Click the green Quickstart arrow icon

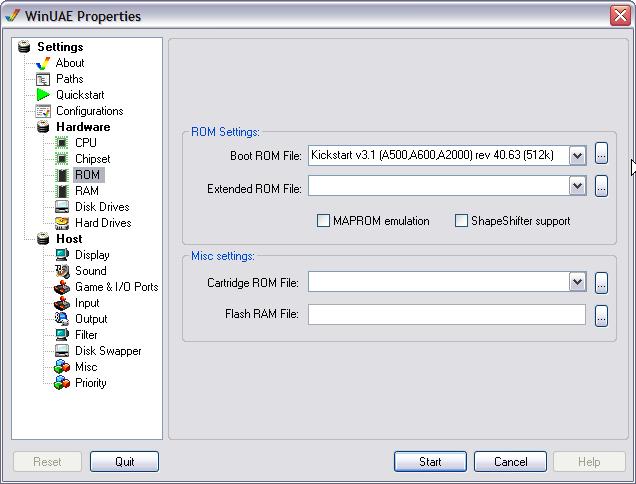(43, 95)
